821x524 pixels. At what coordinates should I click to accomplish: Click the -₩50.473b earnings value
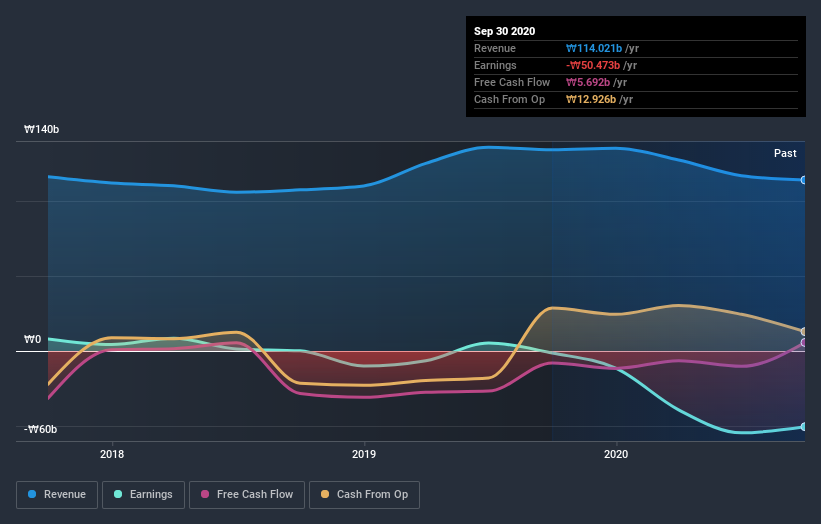(593, 65)
